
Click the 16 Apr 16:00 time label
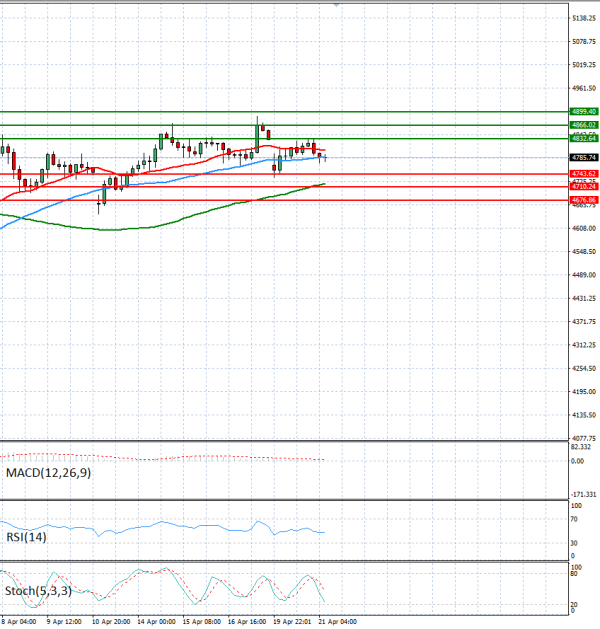coord(247,622)
